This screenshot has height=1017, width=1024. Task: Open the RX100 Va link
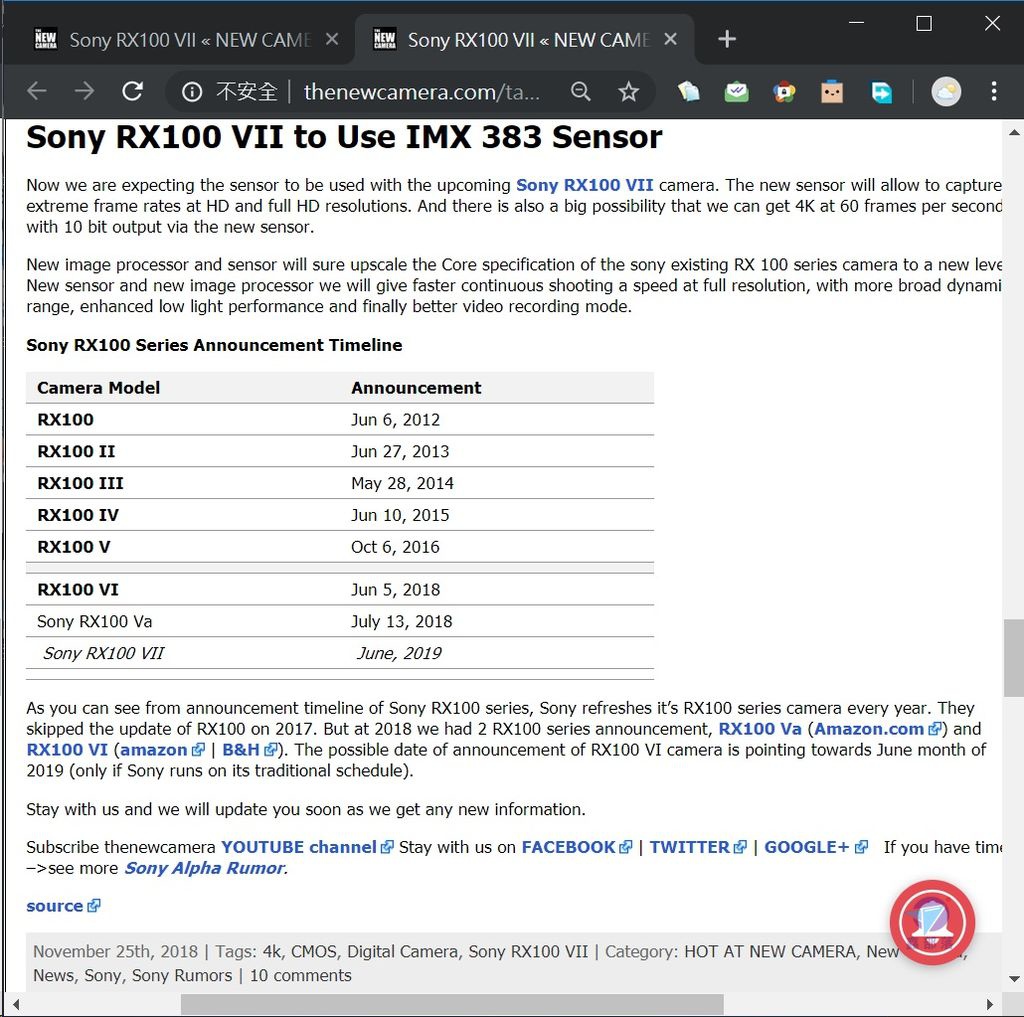[x=760, y=729]
